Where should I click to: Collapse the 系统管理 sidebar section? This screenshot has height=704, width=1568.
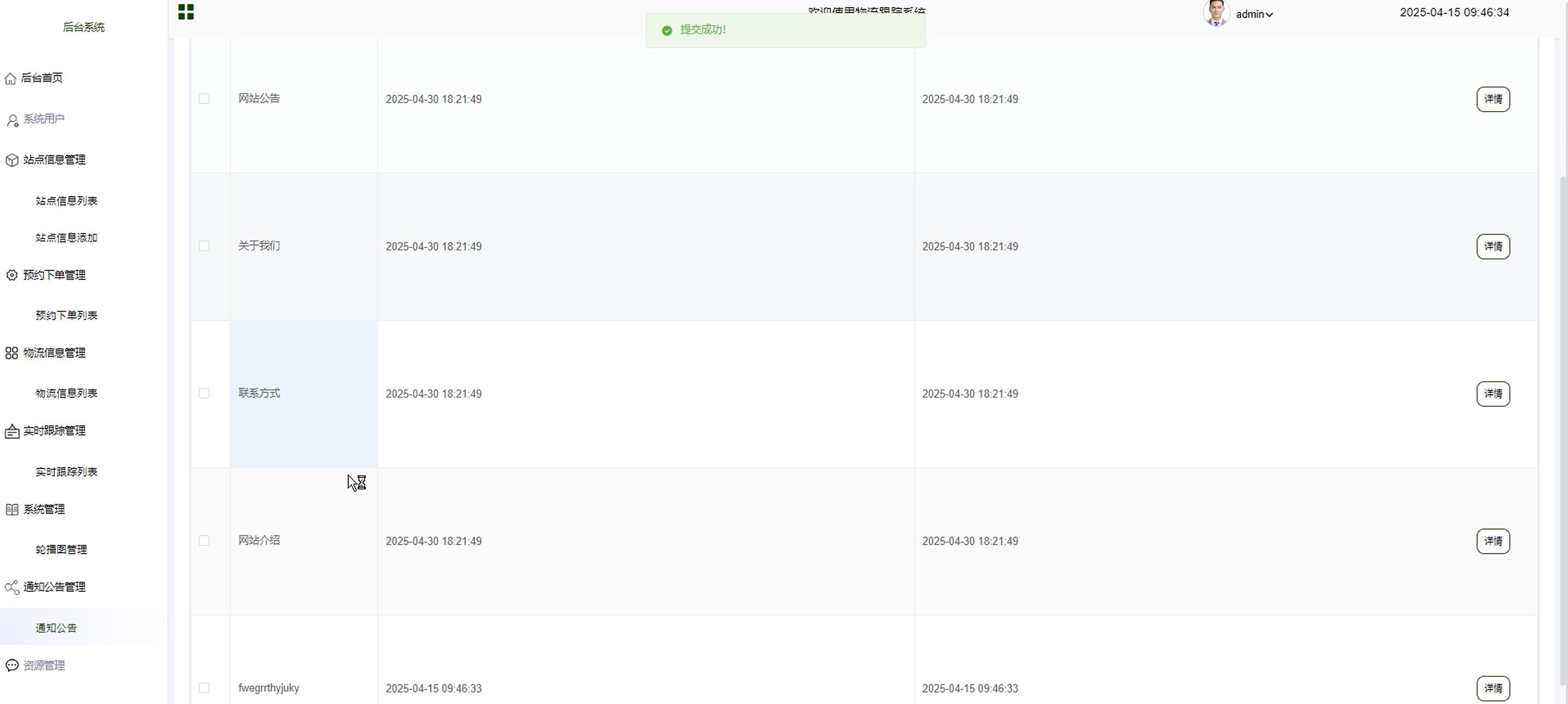[x=44, y=509]
